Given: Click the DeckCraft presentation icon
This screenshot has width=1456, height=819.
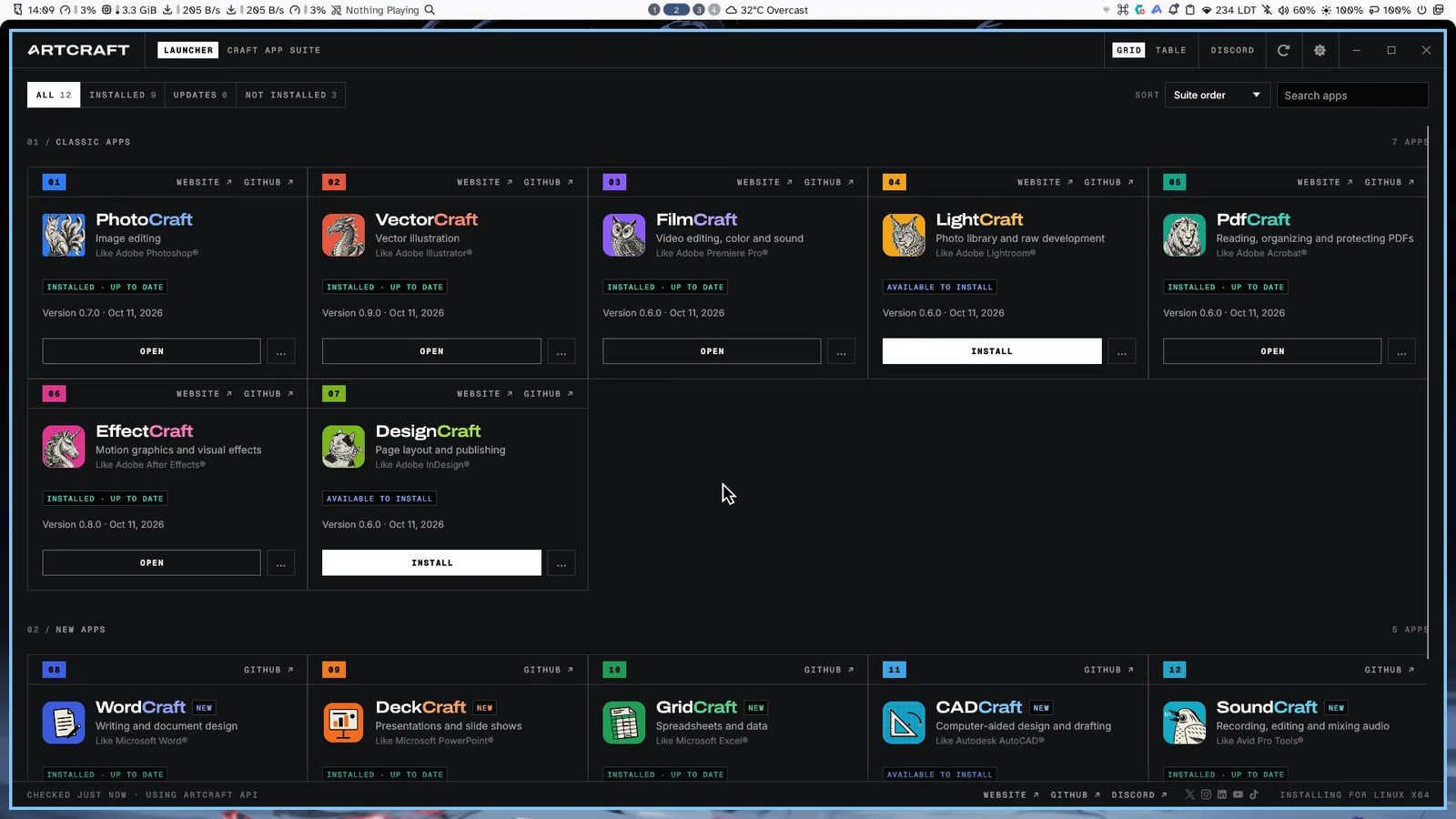Looking at the screenshot, I should pos(344,723).
